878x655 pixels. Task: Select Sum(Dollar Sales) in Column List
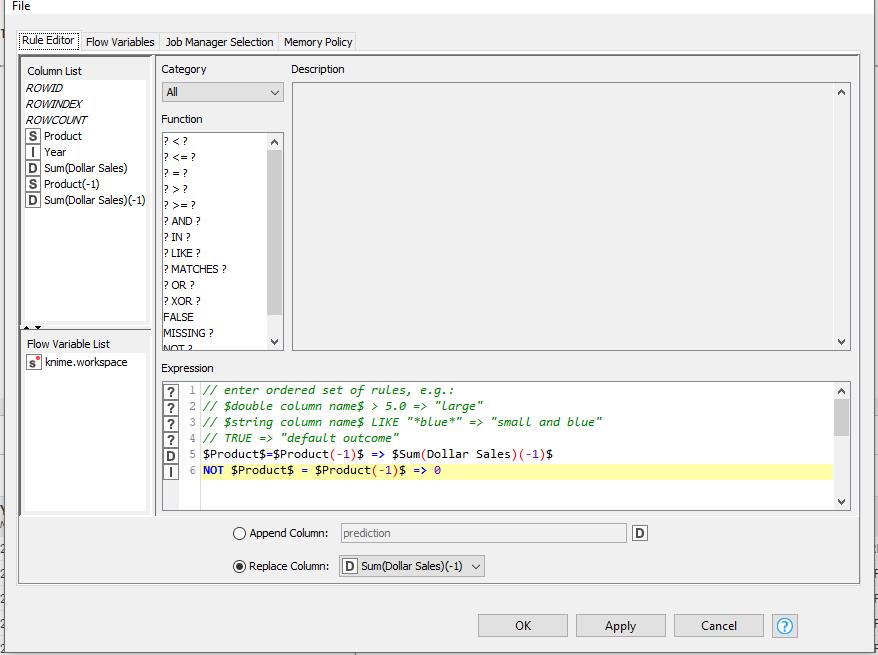click(x=86, y=168)
